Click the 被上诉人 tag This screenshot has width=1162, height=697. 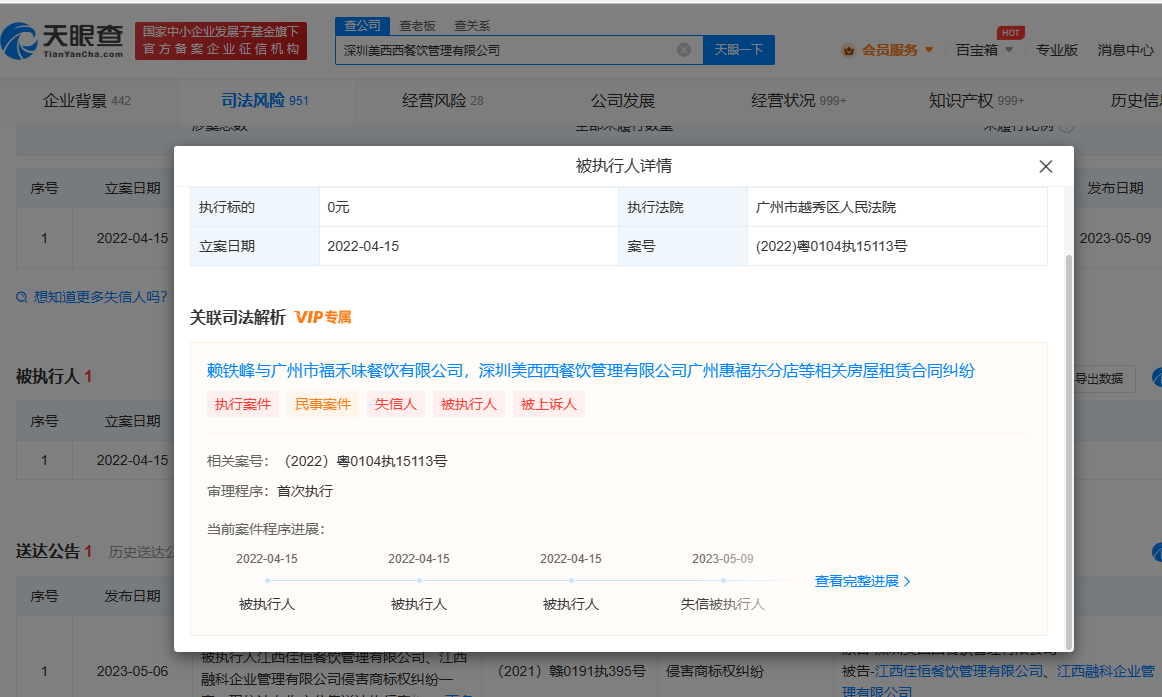click(x=548, y=404)
